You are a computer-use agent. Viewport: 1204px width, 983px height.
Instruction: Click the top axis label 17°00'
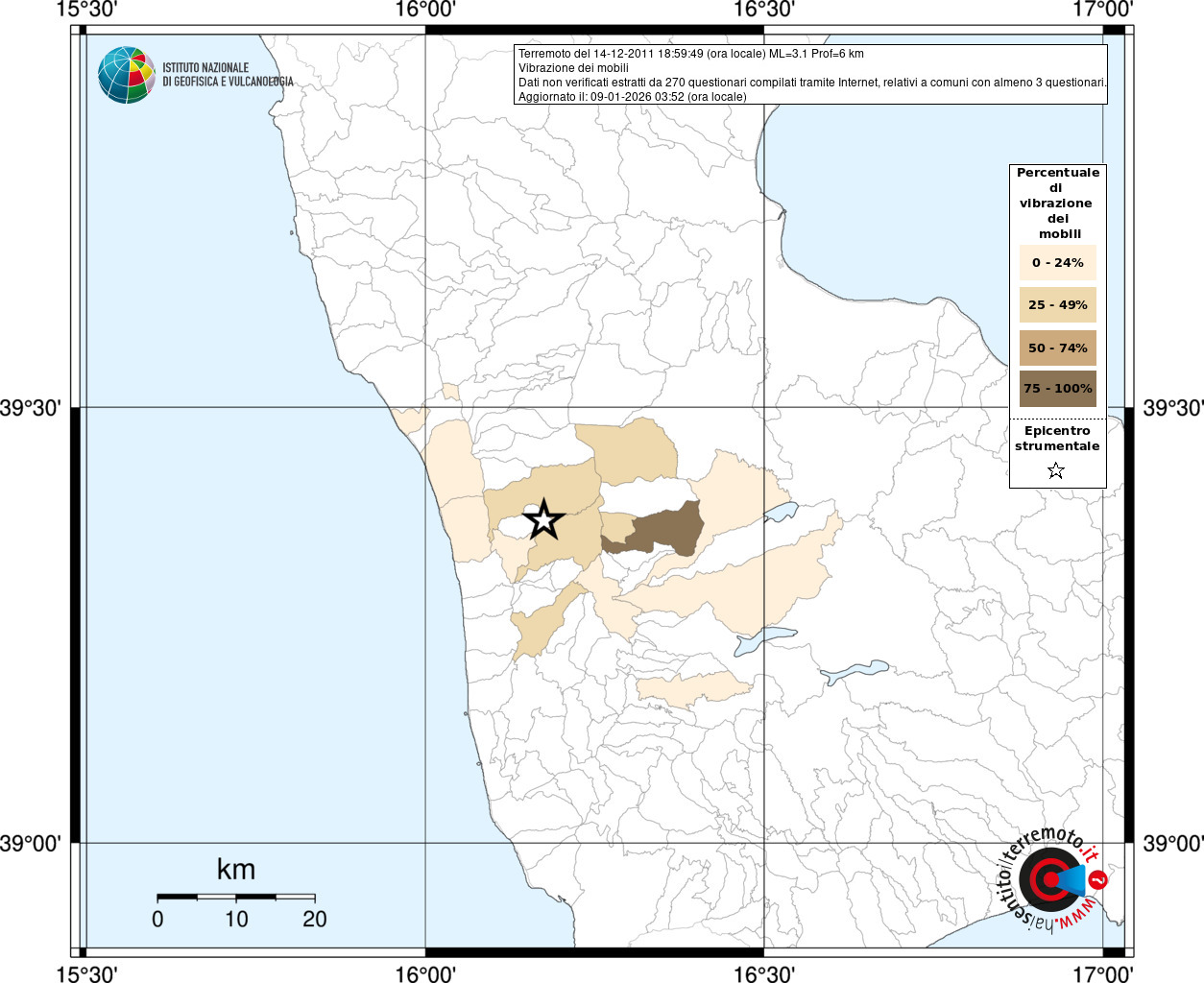click(1103, 11)
